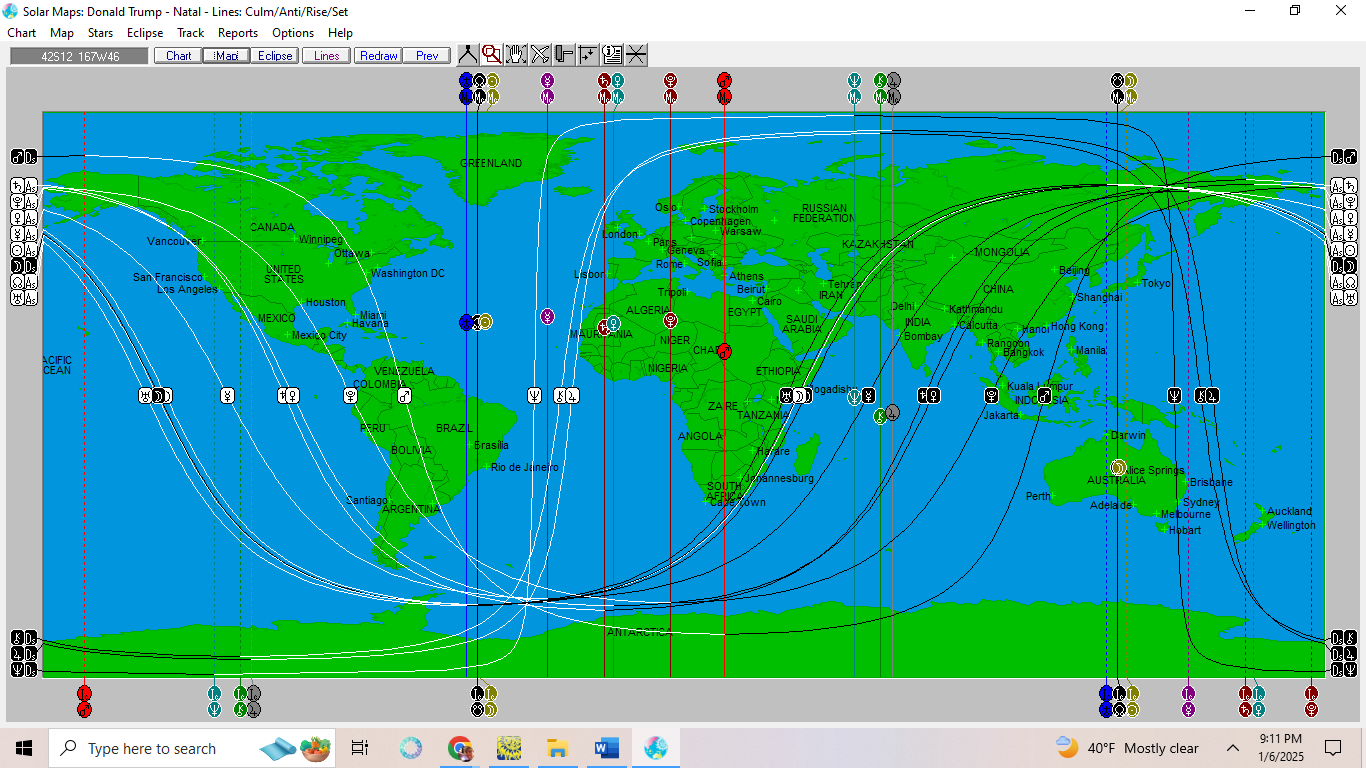Image resolution: width=1366 pixels, height=768 pixels.
Task: Click the Chart toolbar button
Action: coord(178,56)
